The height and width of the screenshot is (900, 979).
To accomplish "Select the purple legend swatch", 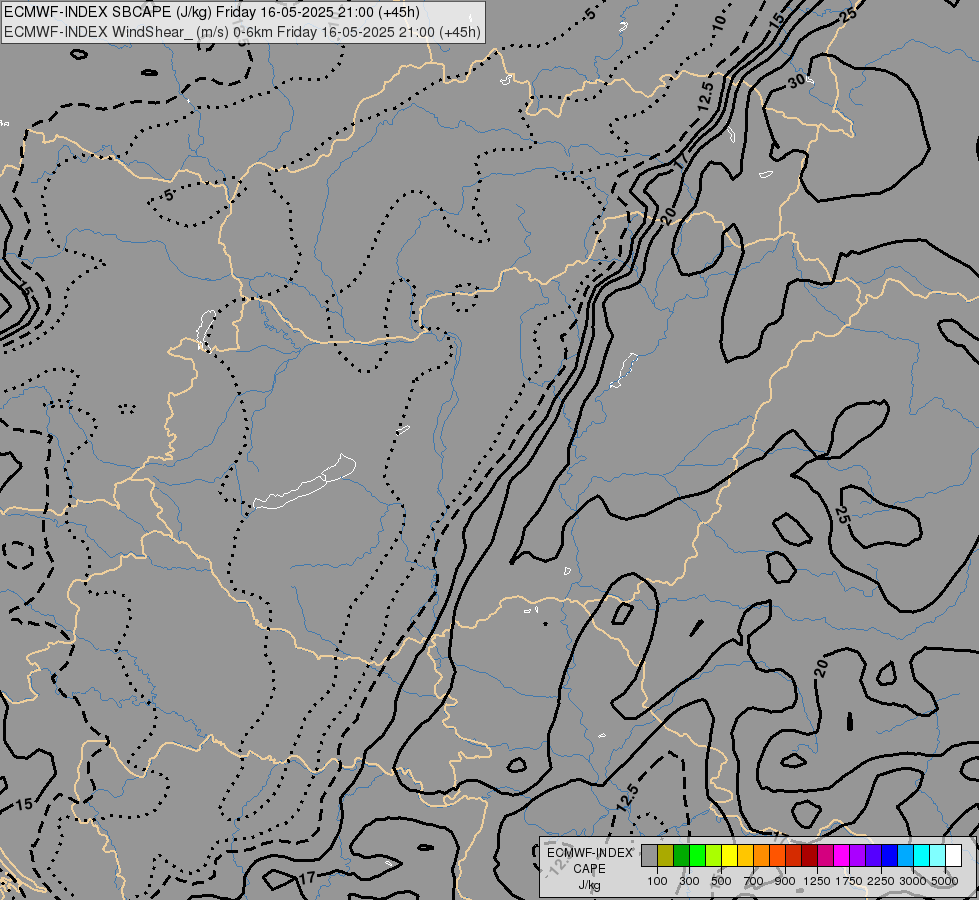I will coord(858,856).
